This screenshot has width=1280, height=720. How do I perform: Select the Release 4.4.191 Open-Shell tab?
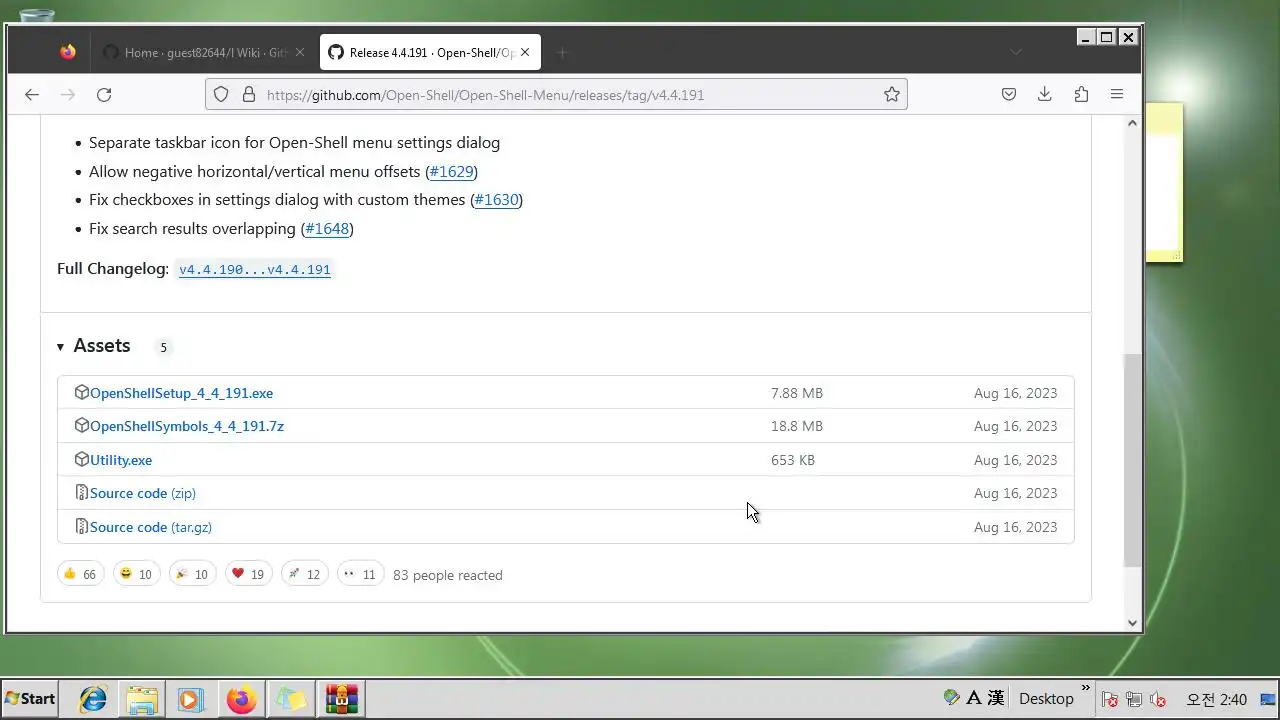click(430, 52)
